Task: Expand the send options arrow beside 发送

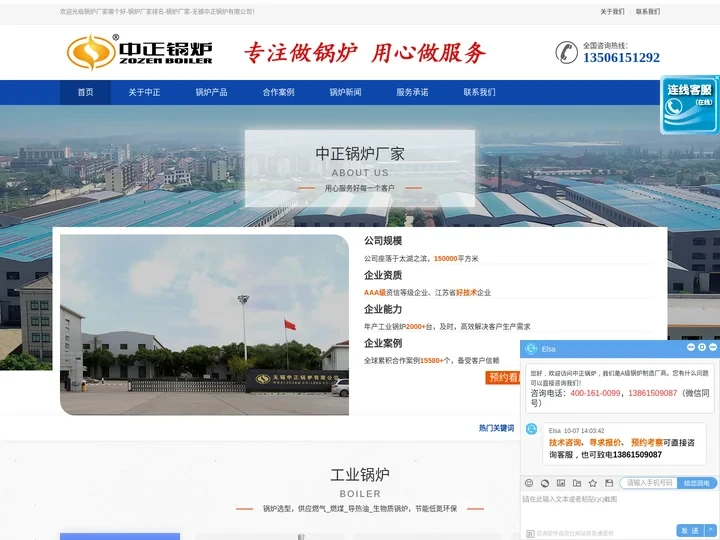Action: [x=711, y=530]
